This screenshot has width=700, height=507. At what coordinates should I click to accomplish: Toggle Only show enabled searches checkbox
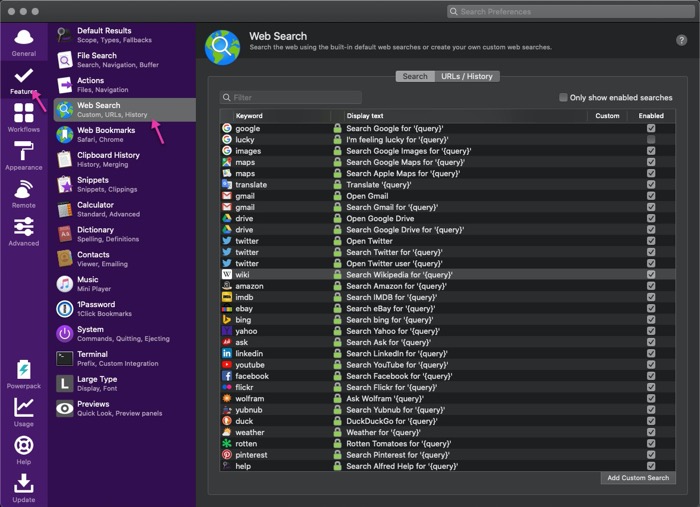(563, 97)
